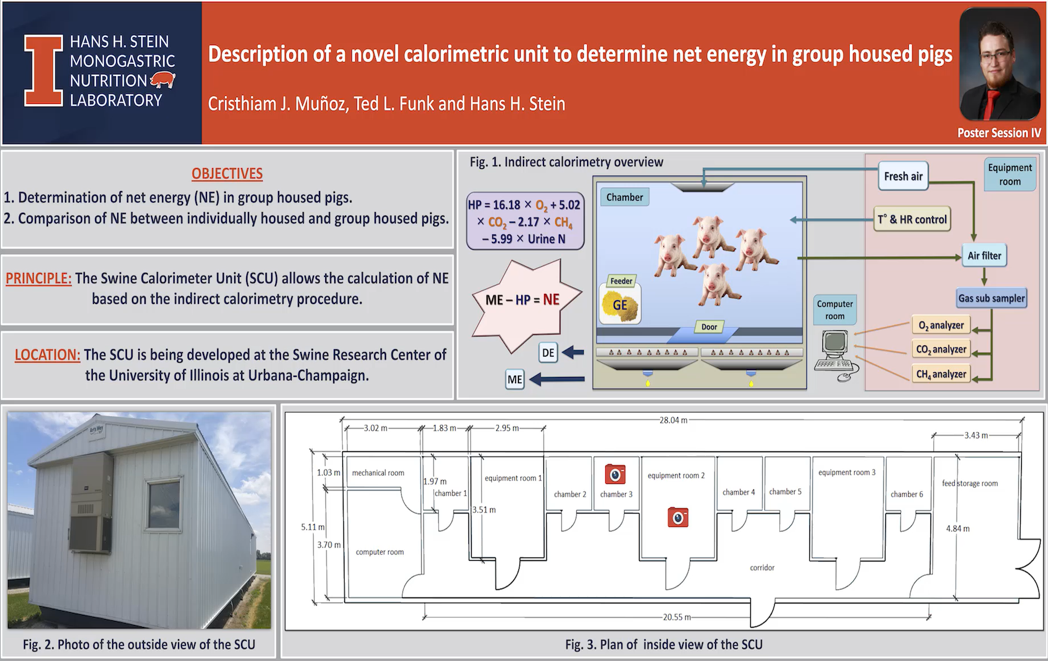Screen dimensions: 1048x661
Task: Click the mechanical room label in plan
Action: pos(378,473)
